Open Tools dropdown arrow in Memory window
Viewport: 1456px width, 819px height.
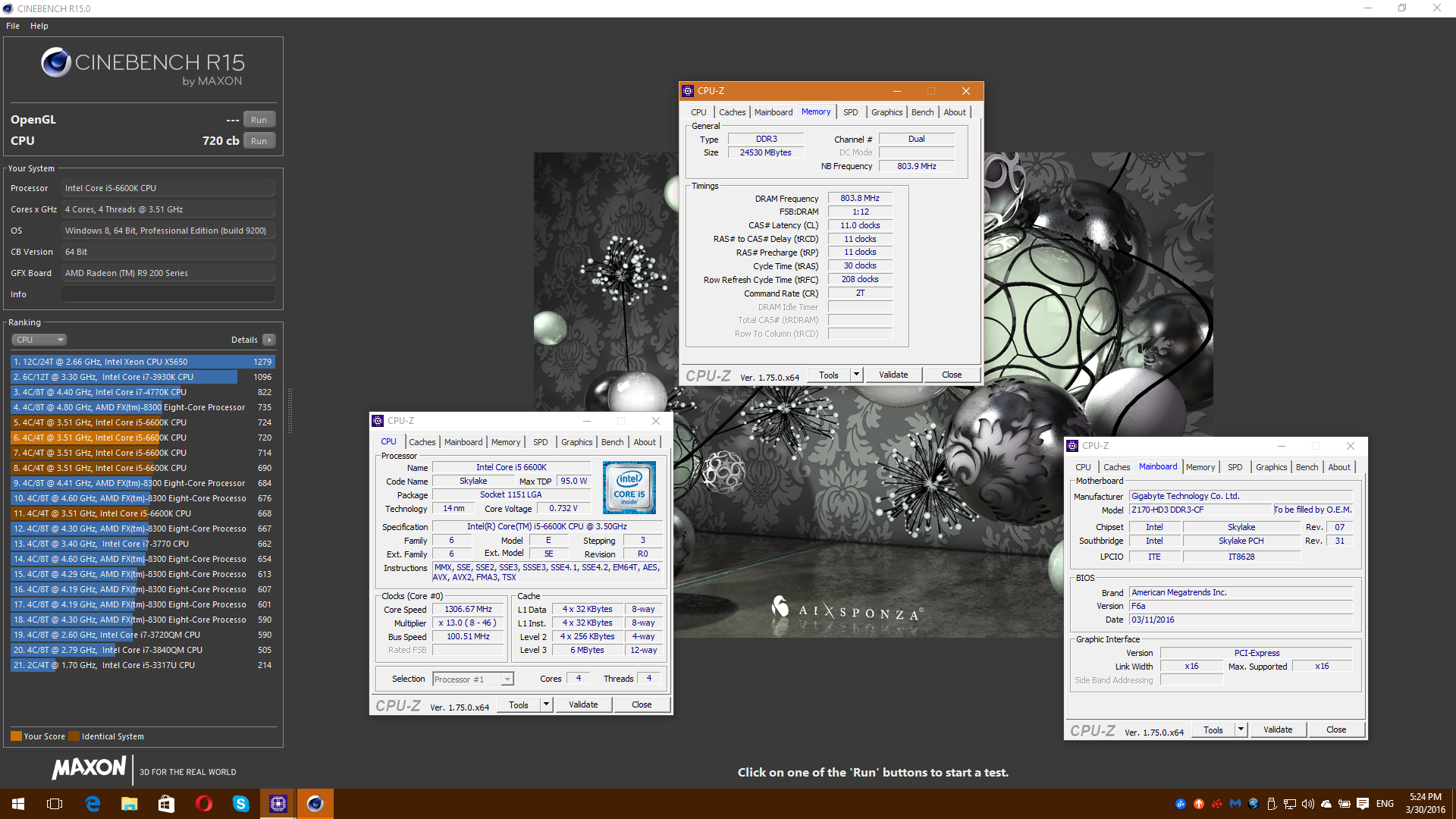(856, 375)
